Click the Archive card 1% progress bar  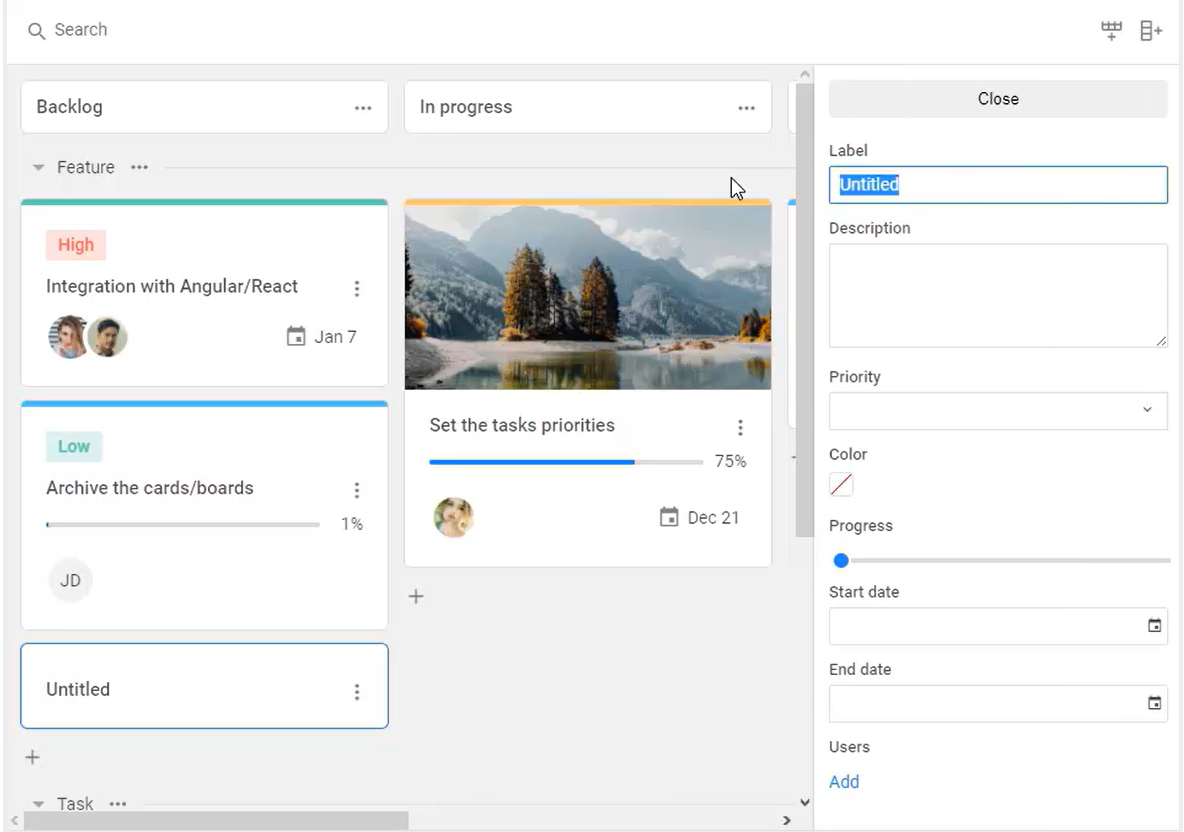pos(183,524)
